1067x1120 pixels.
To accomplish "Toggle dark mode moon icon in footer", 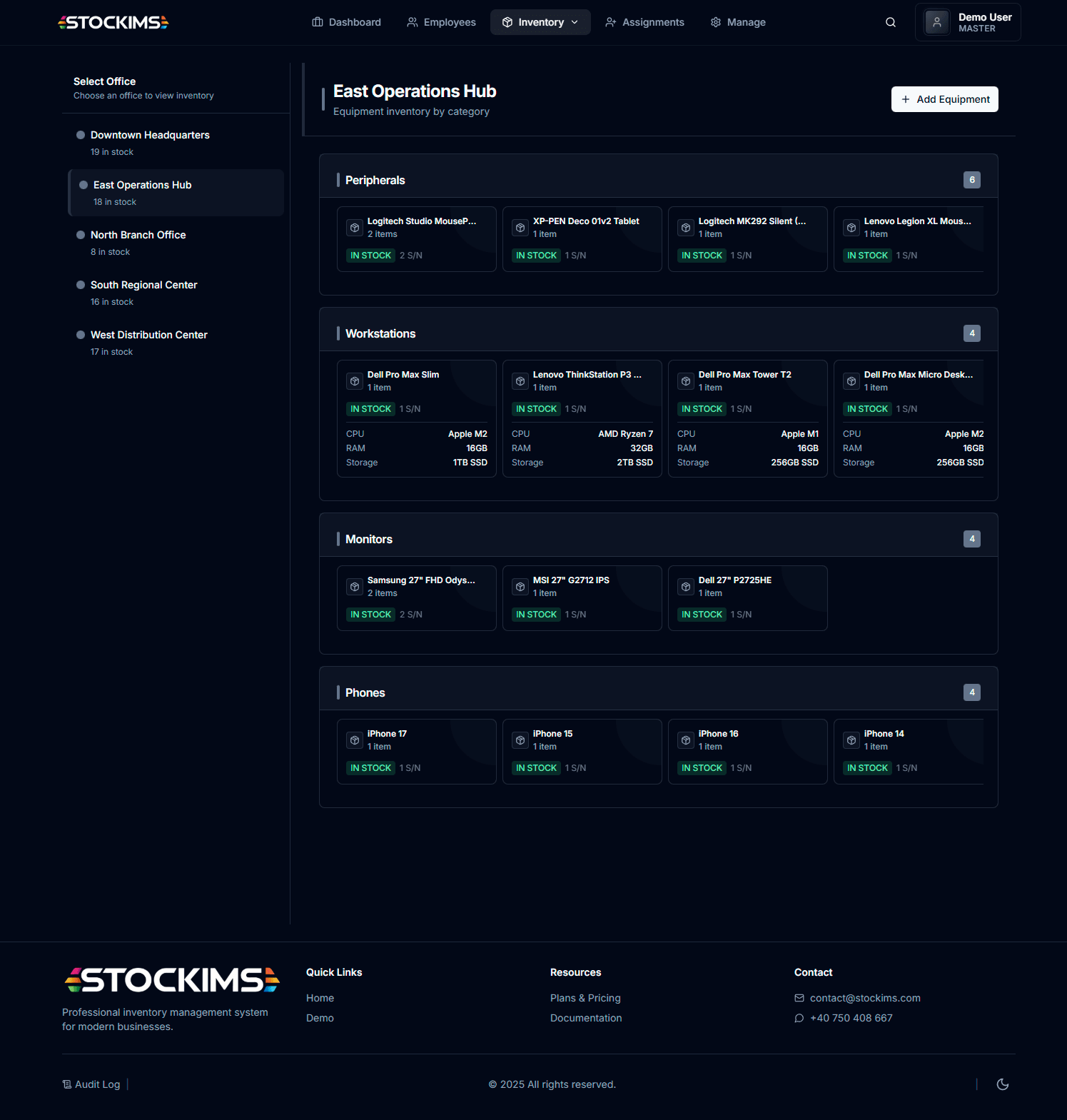I will pyautogui.click(x=1002, y=1084).
